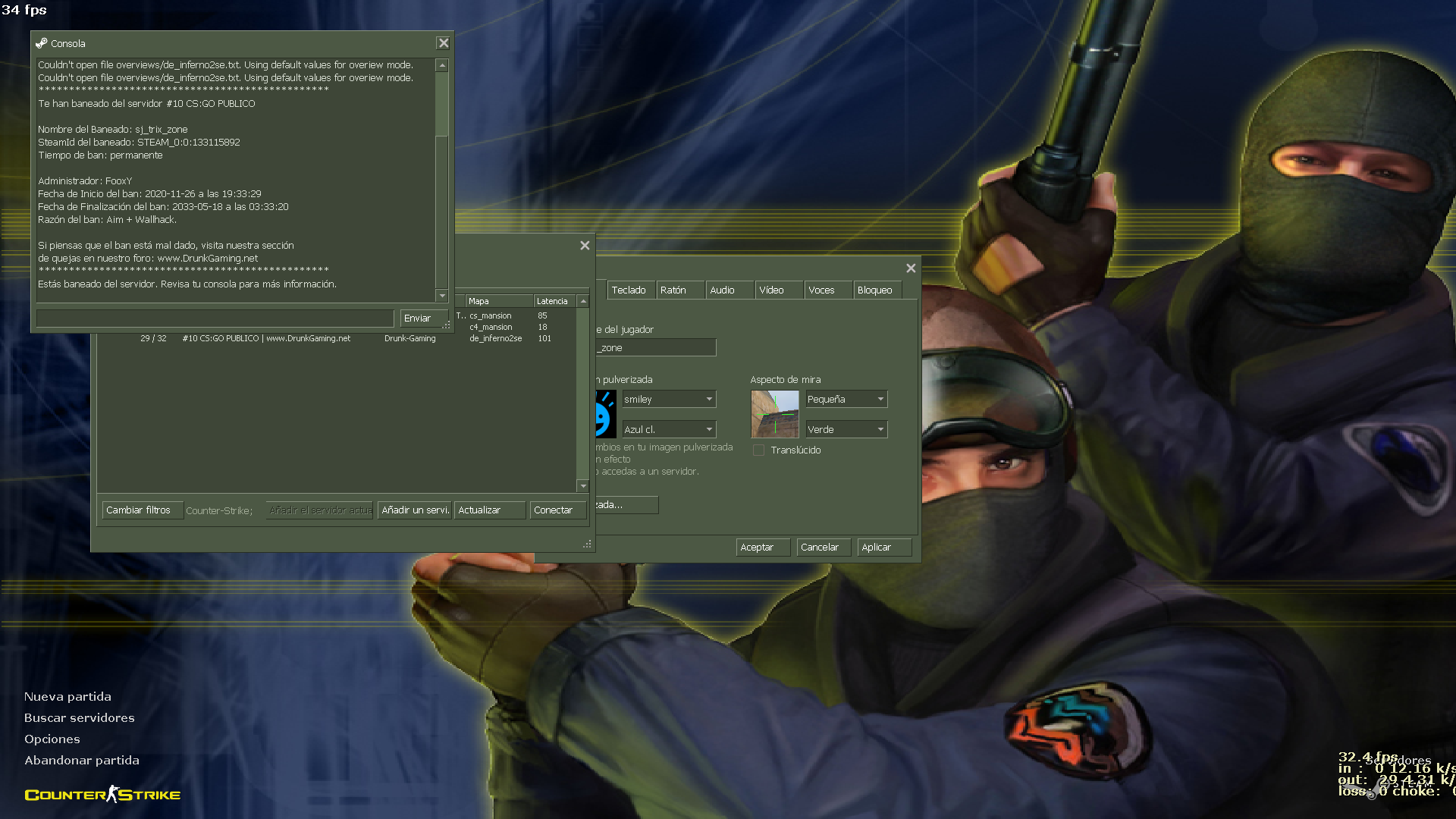The image size is (1456, 819).
Task: Close the Opciones dialog
Action: point(911,268)
